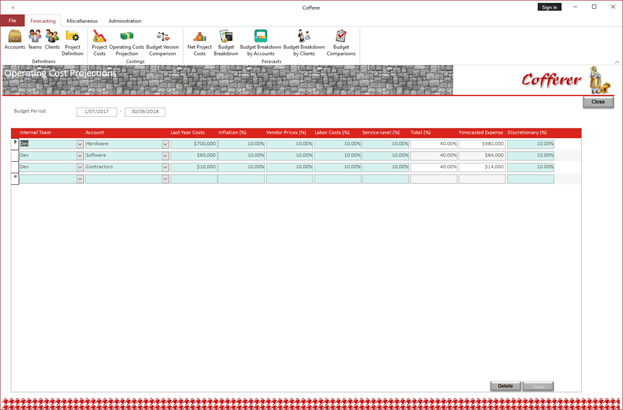
Task: Click the Service-Level (%) column header
Action: (381, 133)
